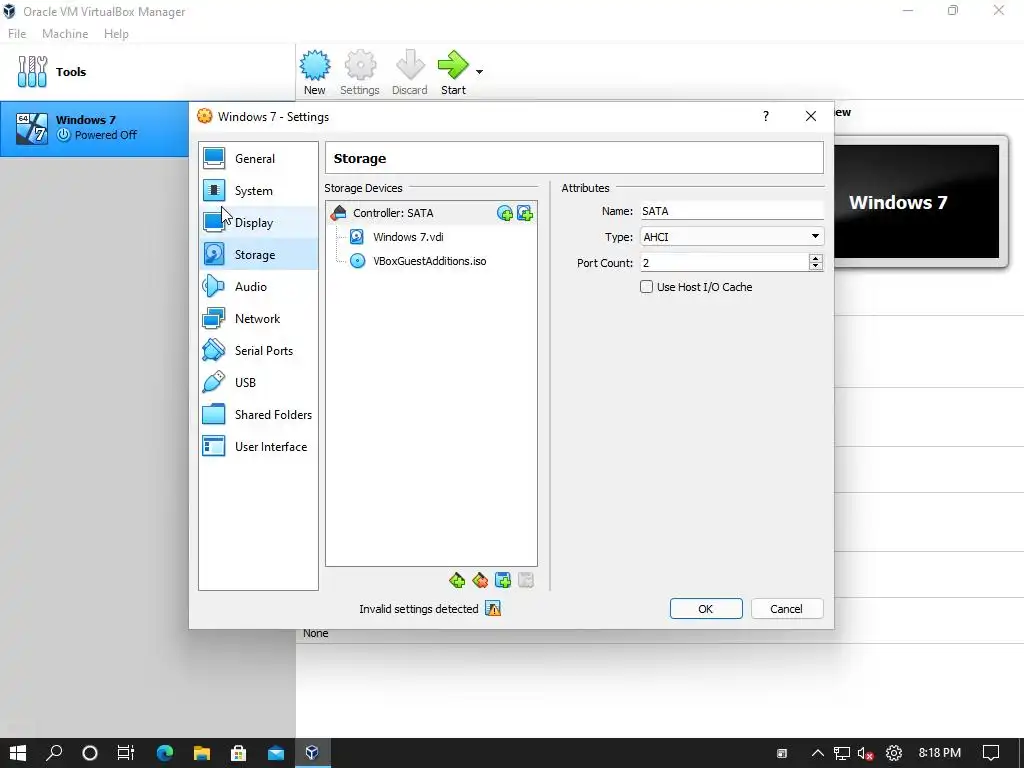Click the Cortana circle taskbar icon
The height and width of the screenshot is (768, 1024).
90,753
